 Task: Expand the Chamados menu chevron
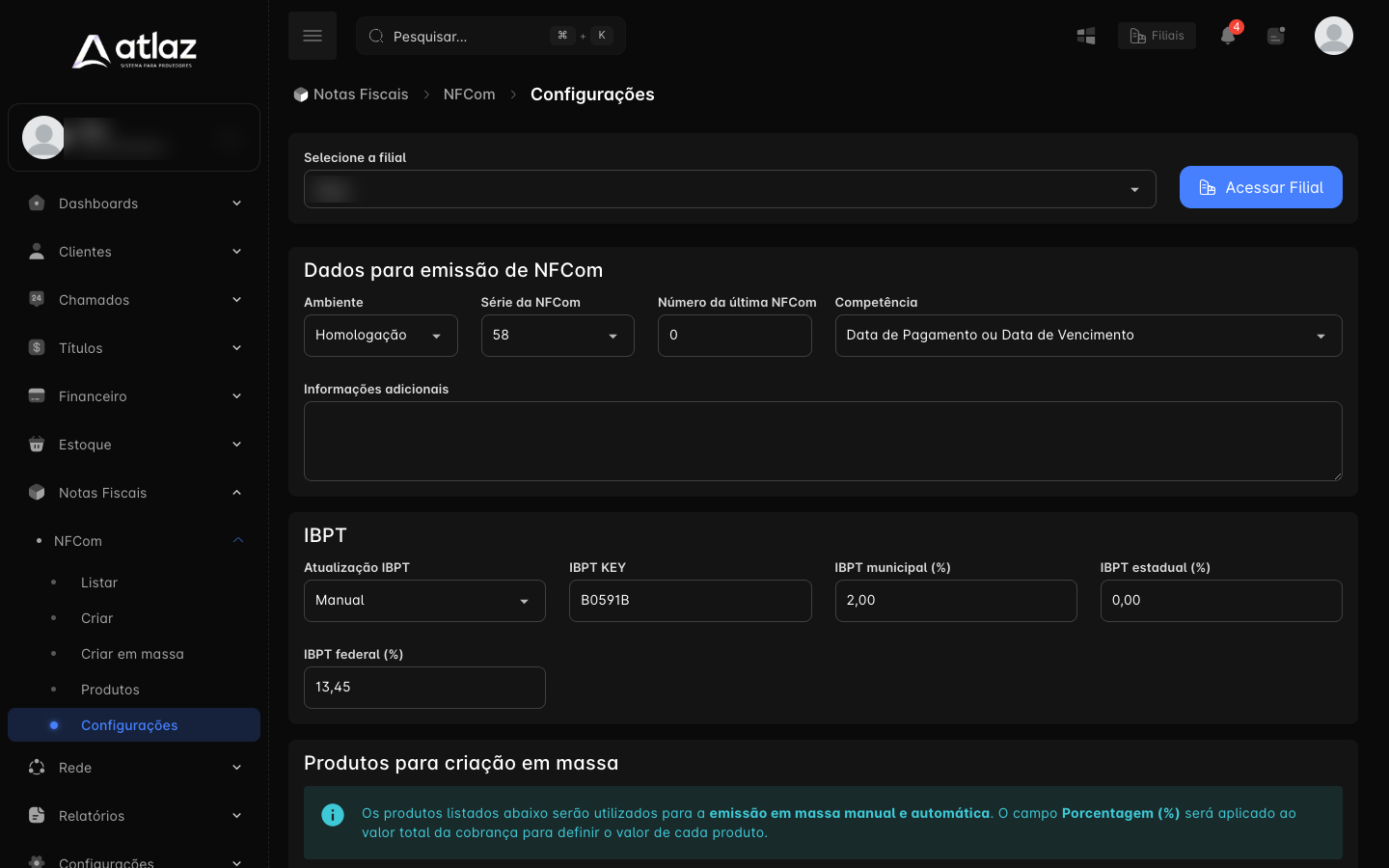click(x=236, y=299)
